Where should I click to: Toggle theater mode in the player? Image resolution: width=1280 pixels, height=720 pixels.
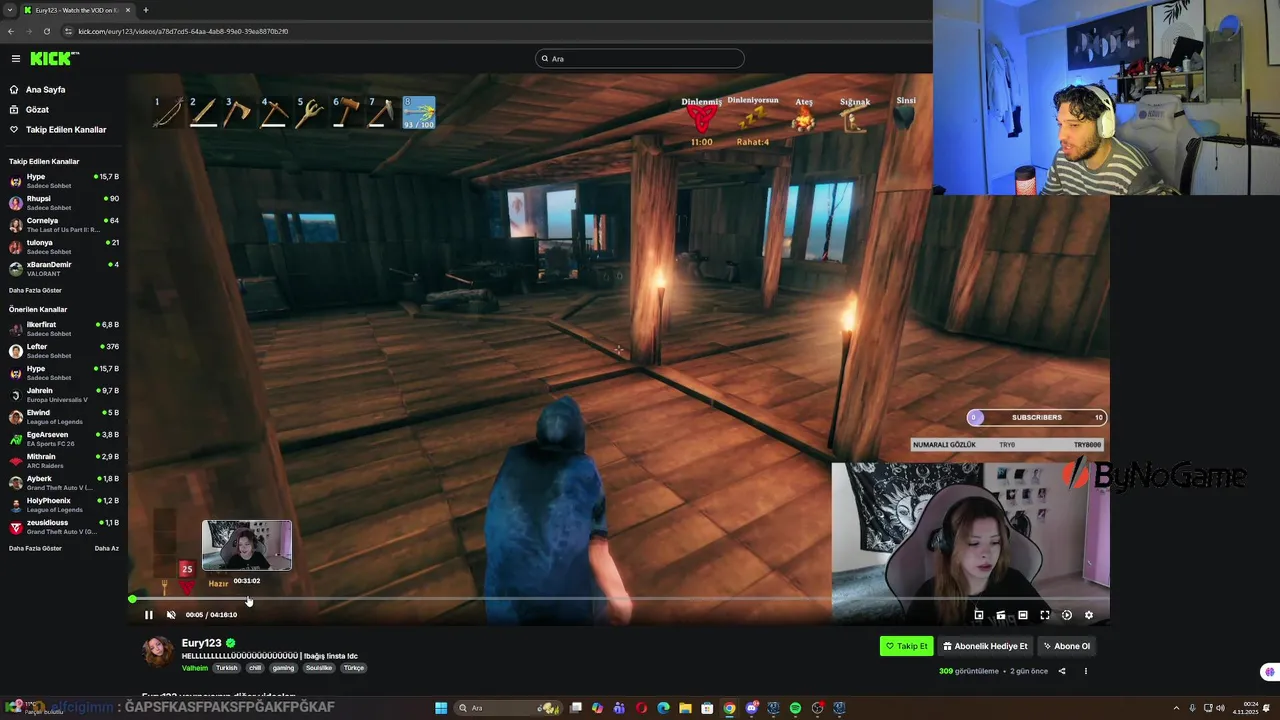point(1023,615)
